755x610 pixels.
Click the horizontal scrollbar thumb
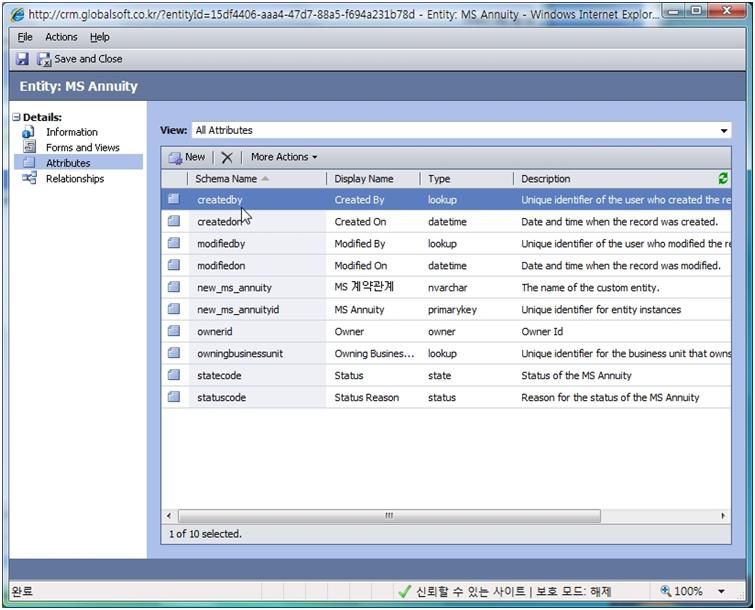389,516
